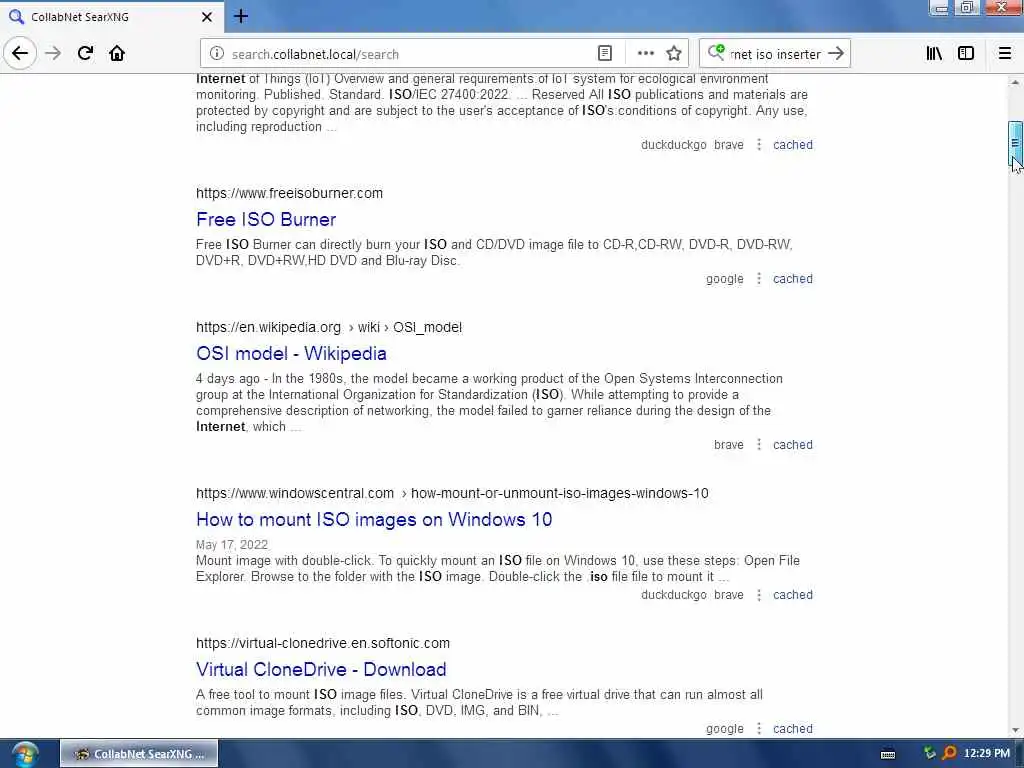The height and width of the screenshot is (768, 1024).
Task: Open page actions three-dot menu
Action: click(646, 54)
